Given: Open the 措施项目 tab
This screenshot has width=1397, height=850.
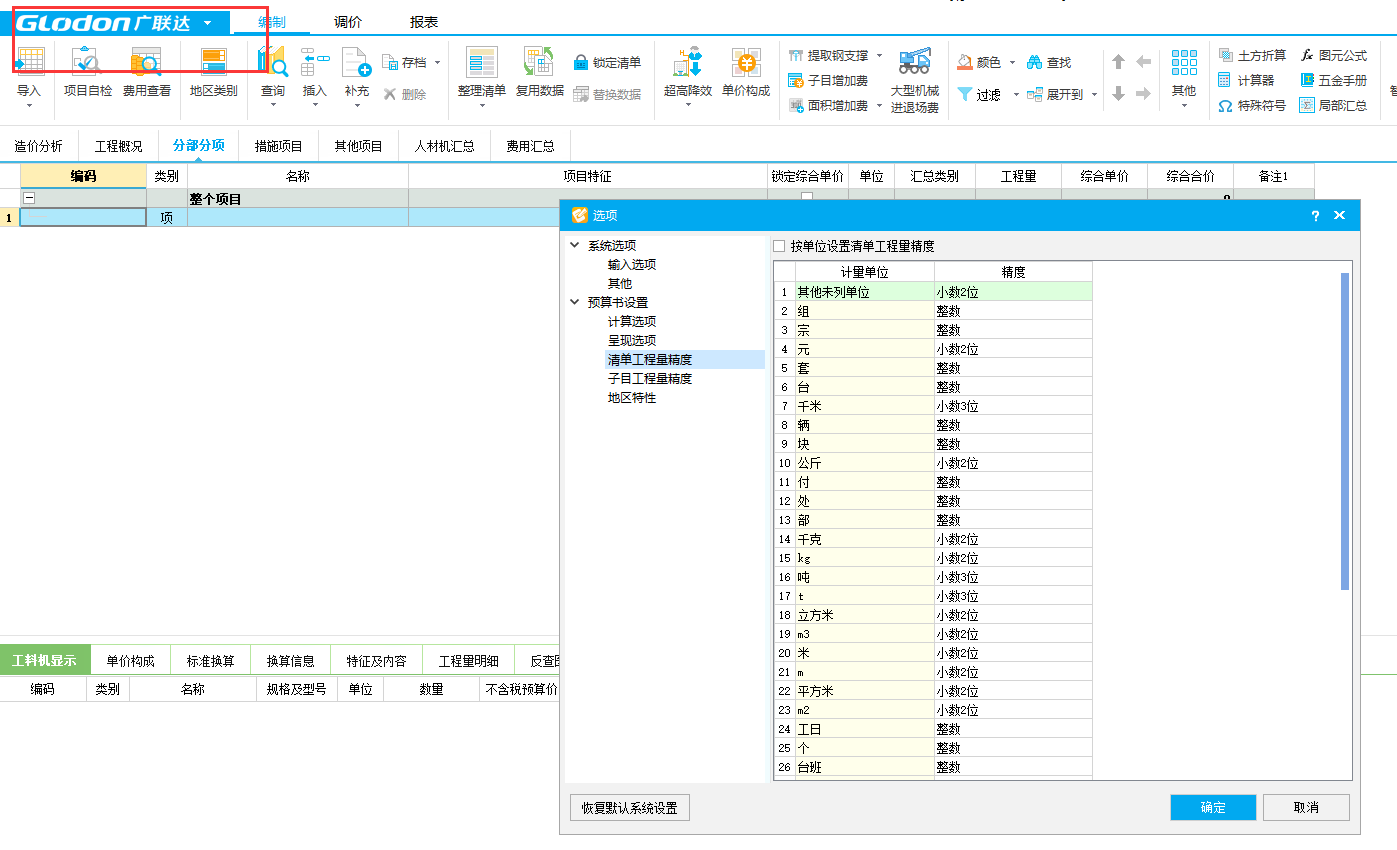Looking at the screenshot, I should coord(278,146).
